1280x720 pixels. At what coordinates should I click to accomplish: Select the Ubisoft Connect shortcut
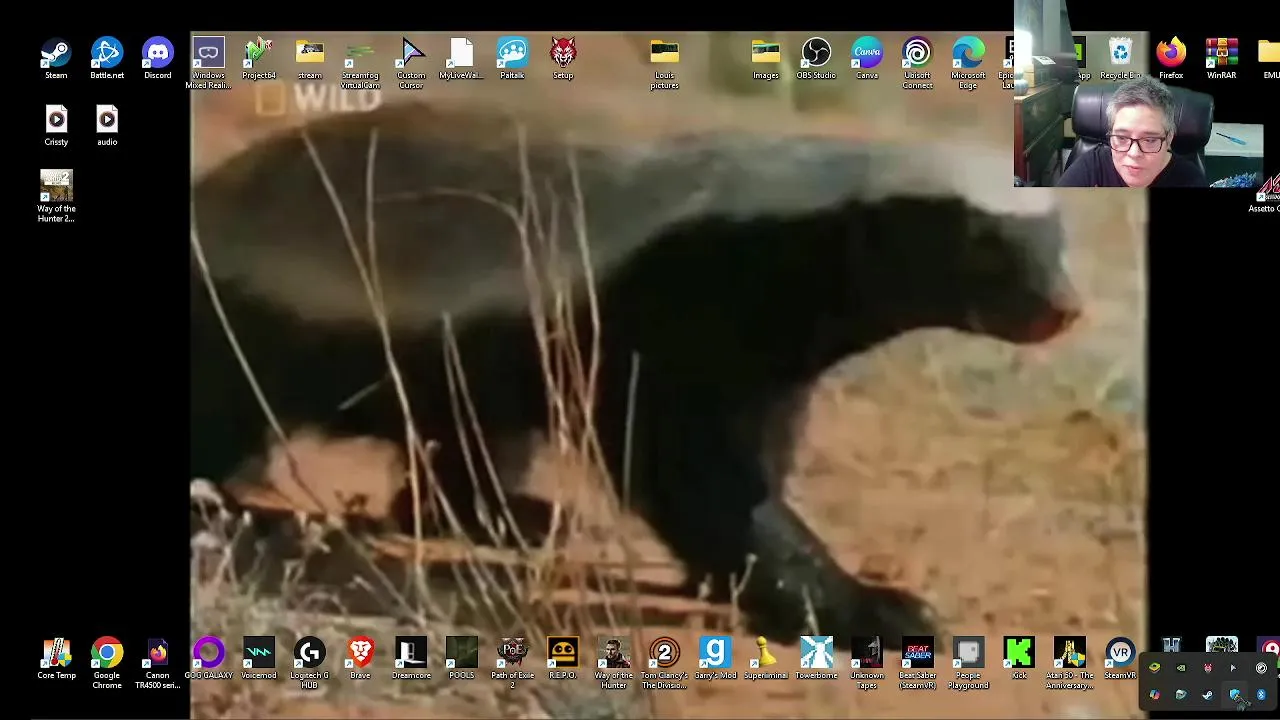tap(917, 62)
